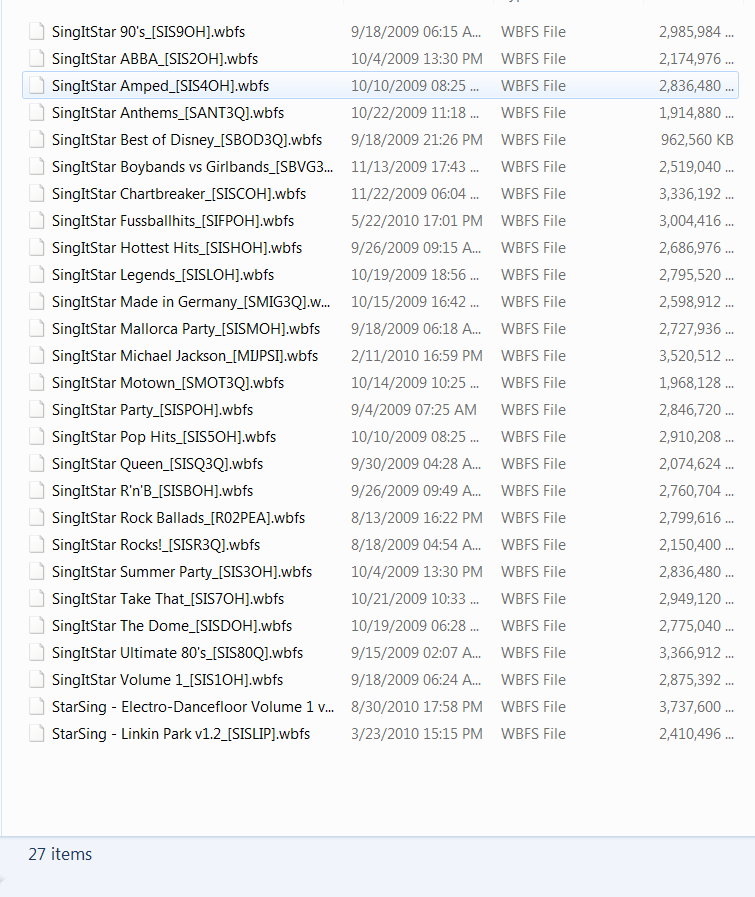Select file name SingItStar 90's_[SIS9OH].wbfs

(148, 32)
